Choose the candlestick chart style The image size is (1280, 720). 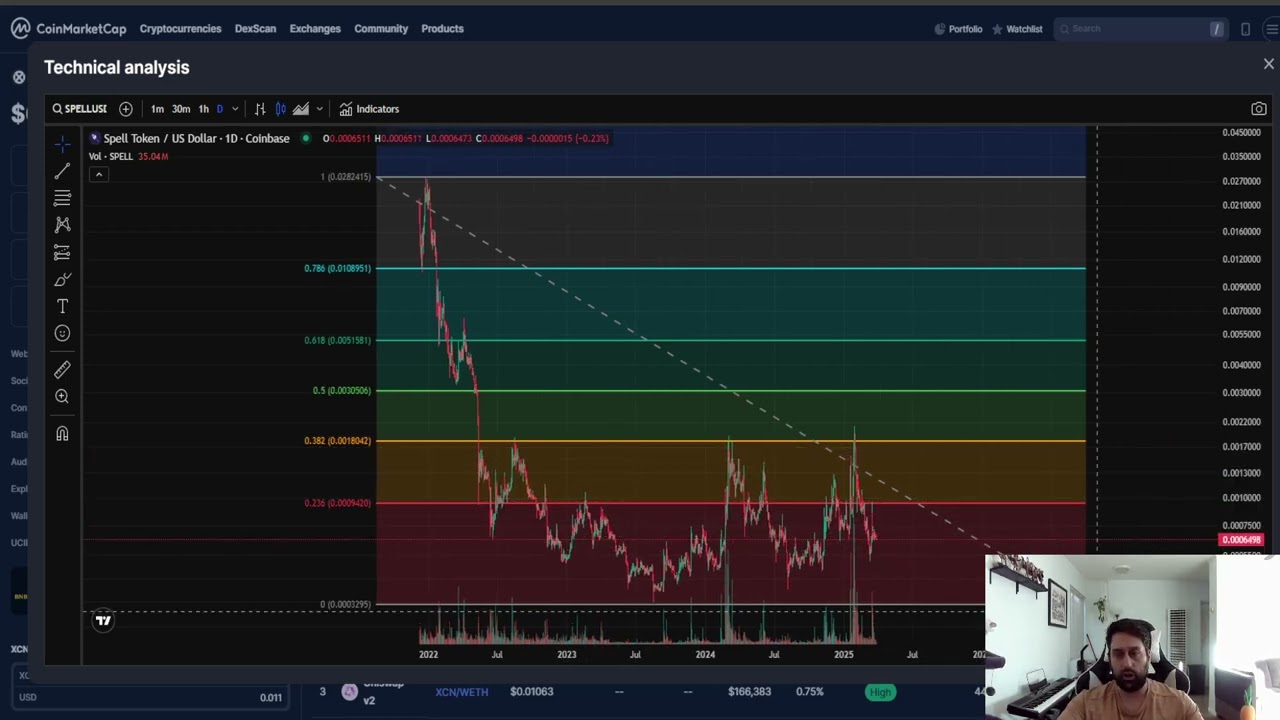281,109
